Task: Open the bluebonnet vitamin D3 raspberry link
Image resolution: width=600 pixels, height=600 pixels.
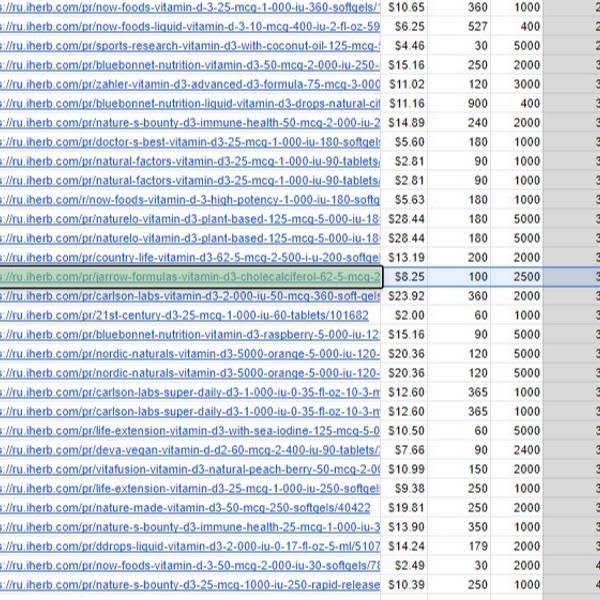Action: (x=190, y=334)
